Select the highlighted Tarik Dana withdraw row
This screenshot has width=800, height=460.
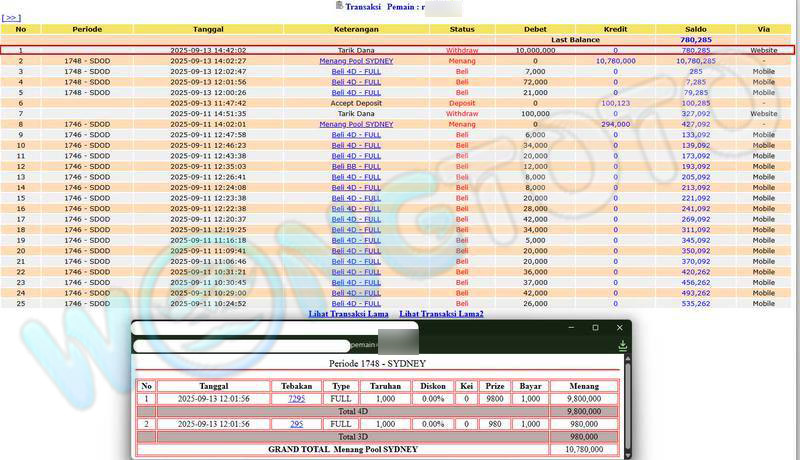click(x=356, y=50)
